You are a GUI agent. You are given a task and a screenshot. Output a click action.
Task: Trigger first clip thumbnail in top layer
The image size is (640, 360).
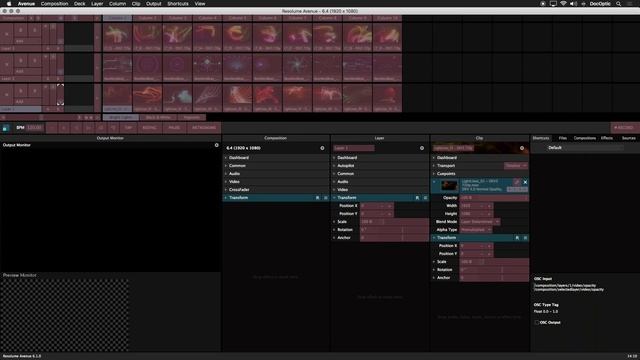pyautogui.click(x=117, y=37)
